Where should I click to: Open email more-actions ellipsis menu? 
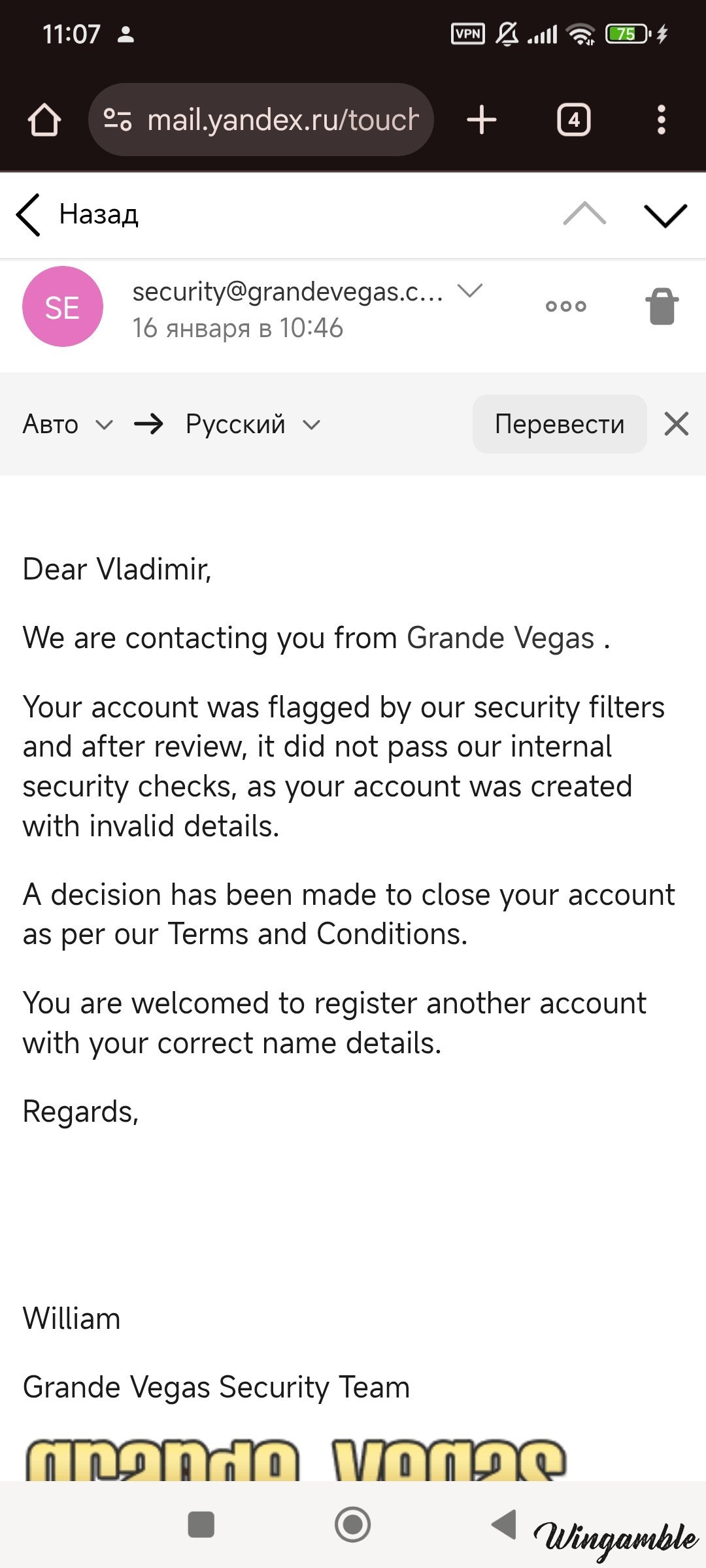tap(566, 306)
